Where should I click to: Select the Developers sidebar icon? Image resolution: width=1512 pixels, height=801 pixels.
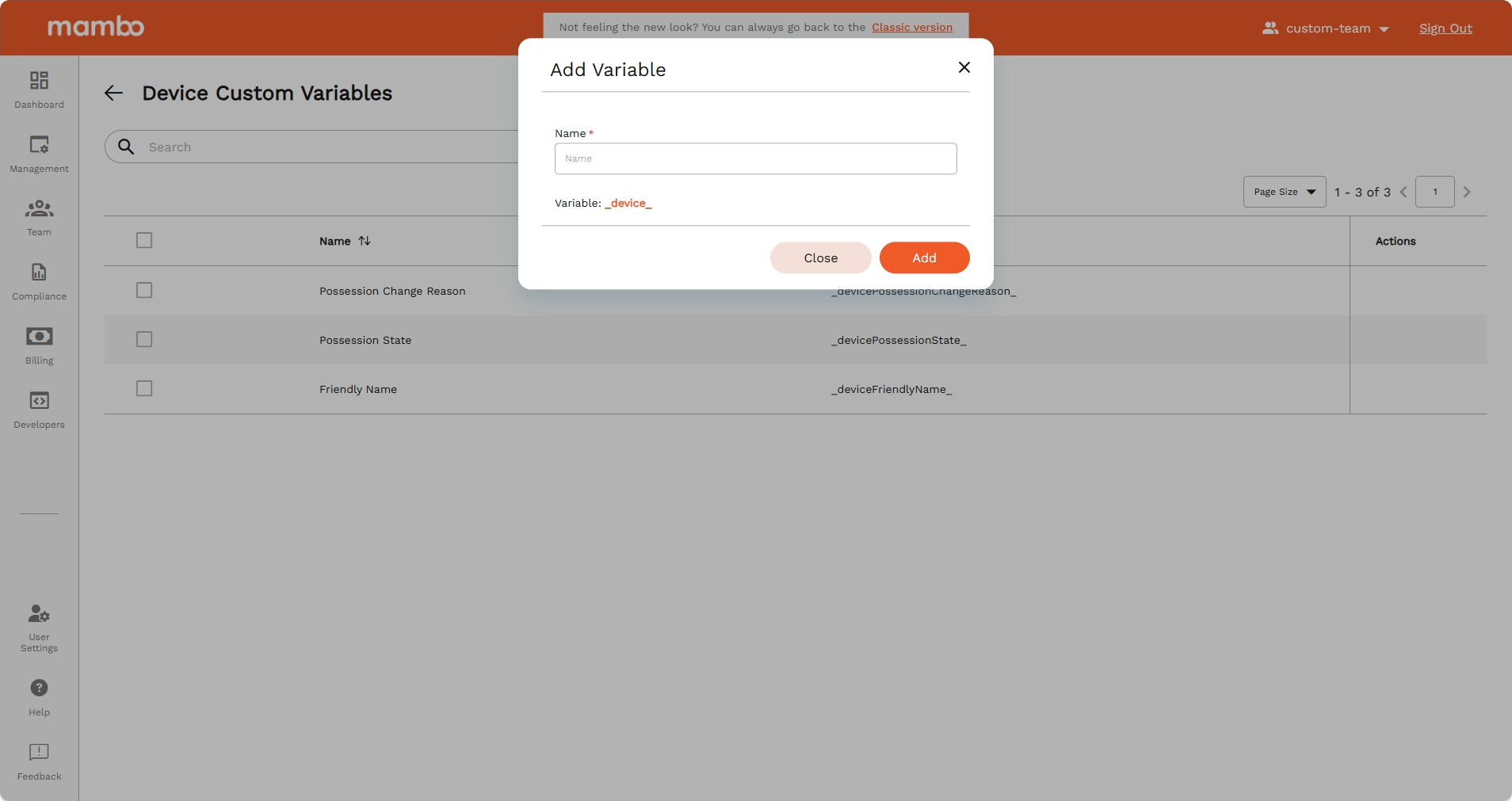click(38, 409)
